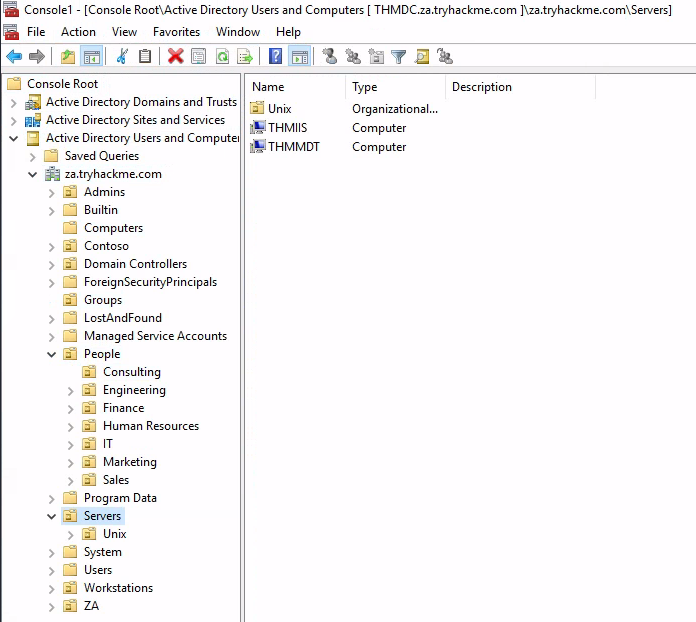The image size is (696, 622).
Task: Click the Add objects to group icon
Action: pyautogui.click(x=445, y=56)
